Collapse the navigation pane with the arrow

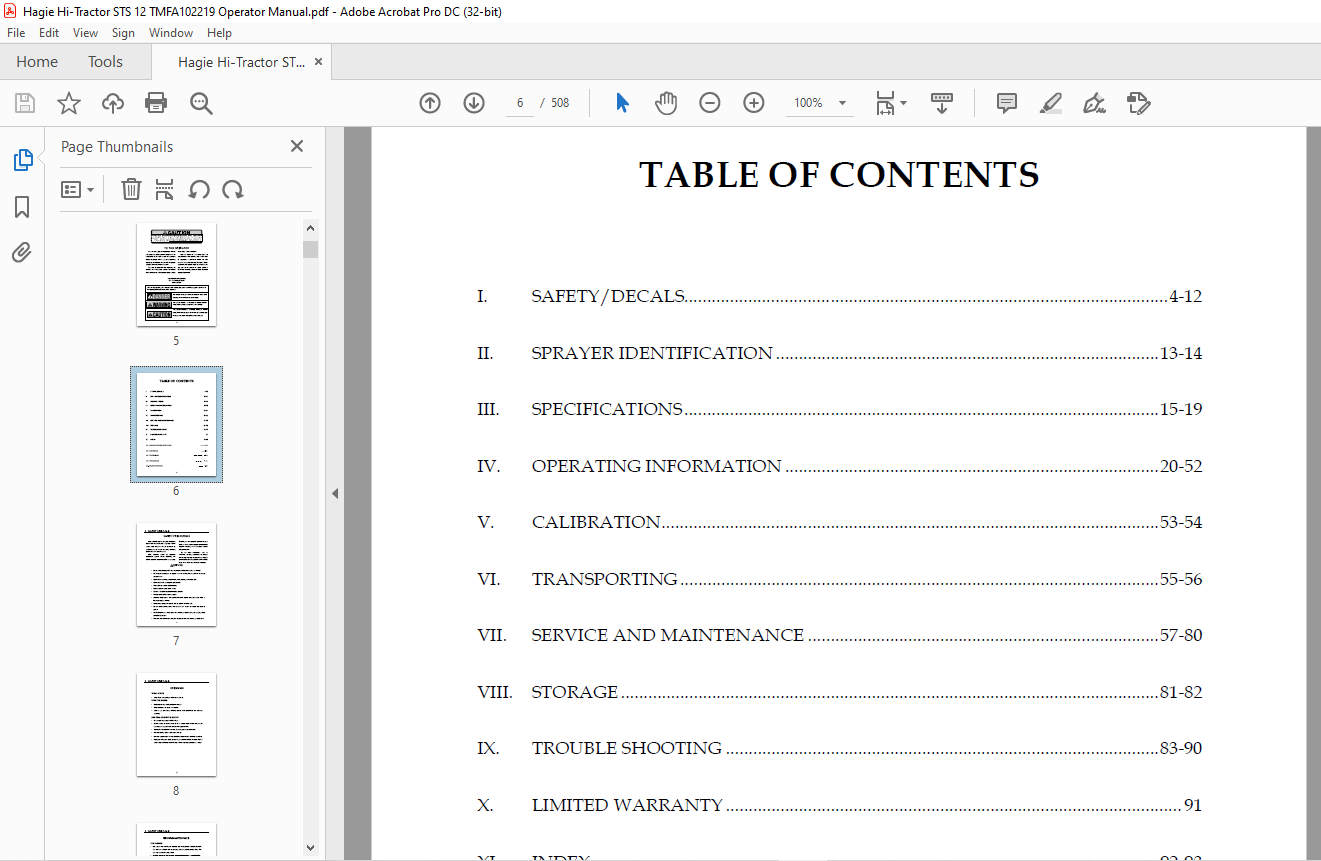335,493
